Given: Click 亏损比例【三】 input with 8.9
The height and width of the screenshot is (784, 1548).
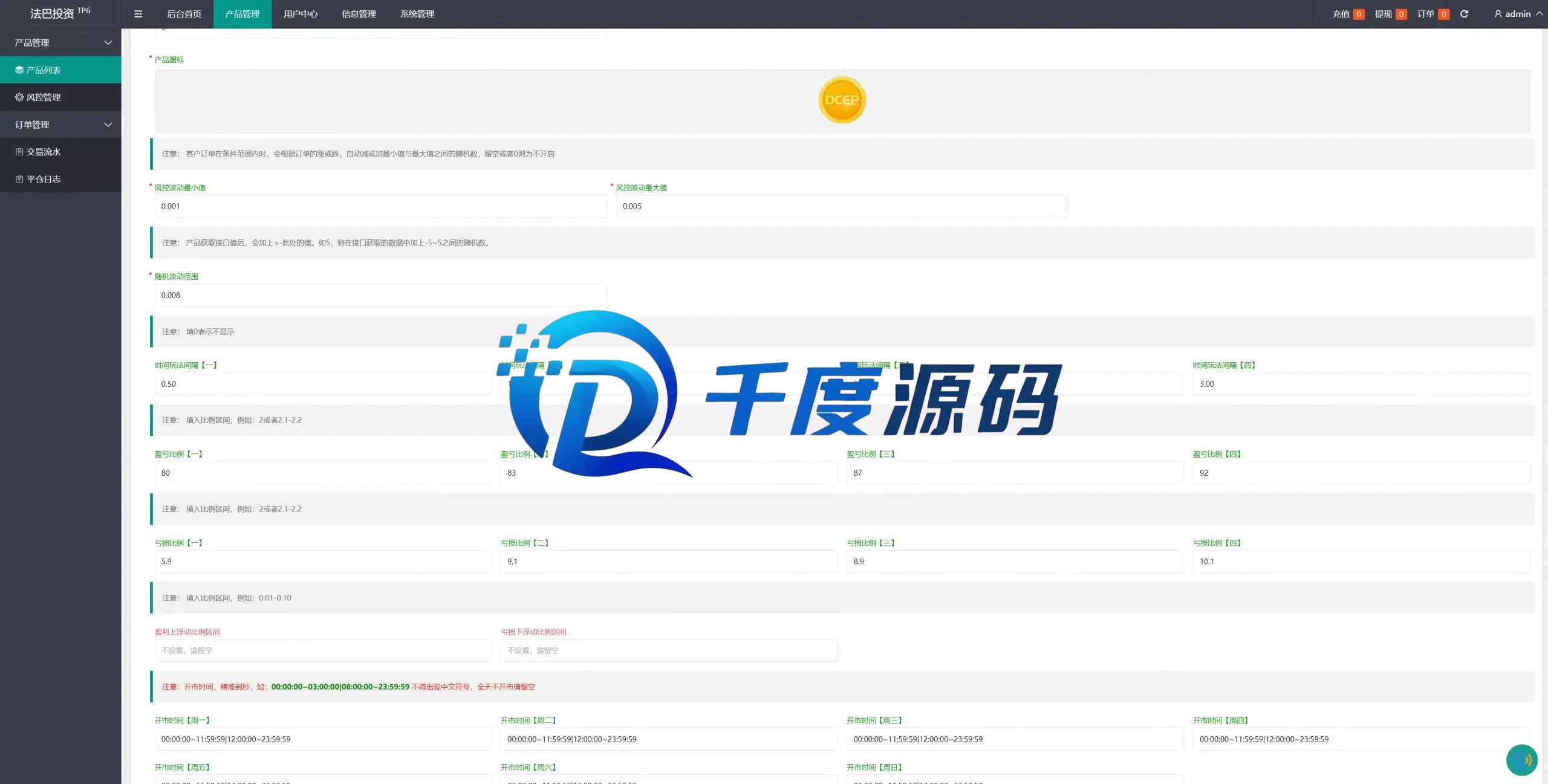Looking at the screenshot, I should pyautogui.click(x=1015, y=562).
